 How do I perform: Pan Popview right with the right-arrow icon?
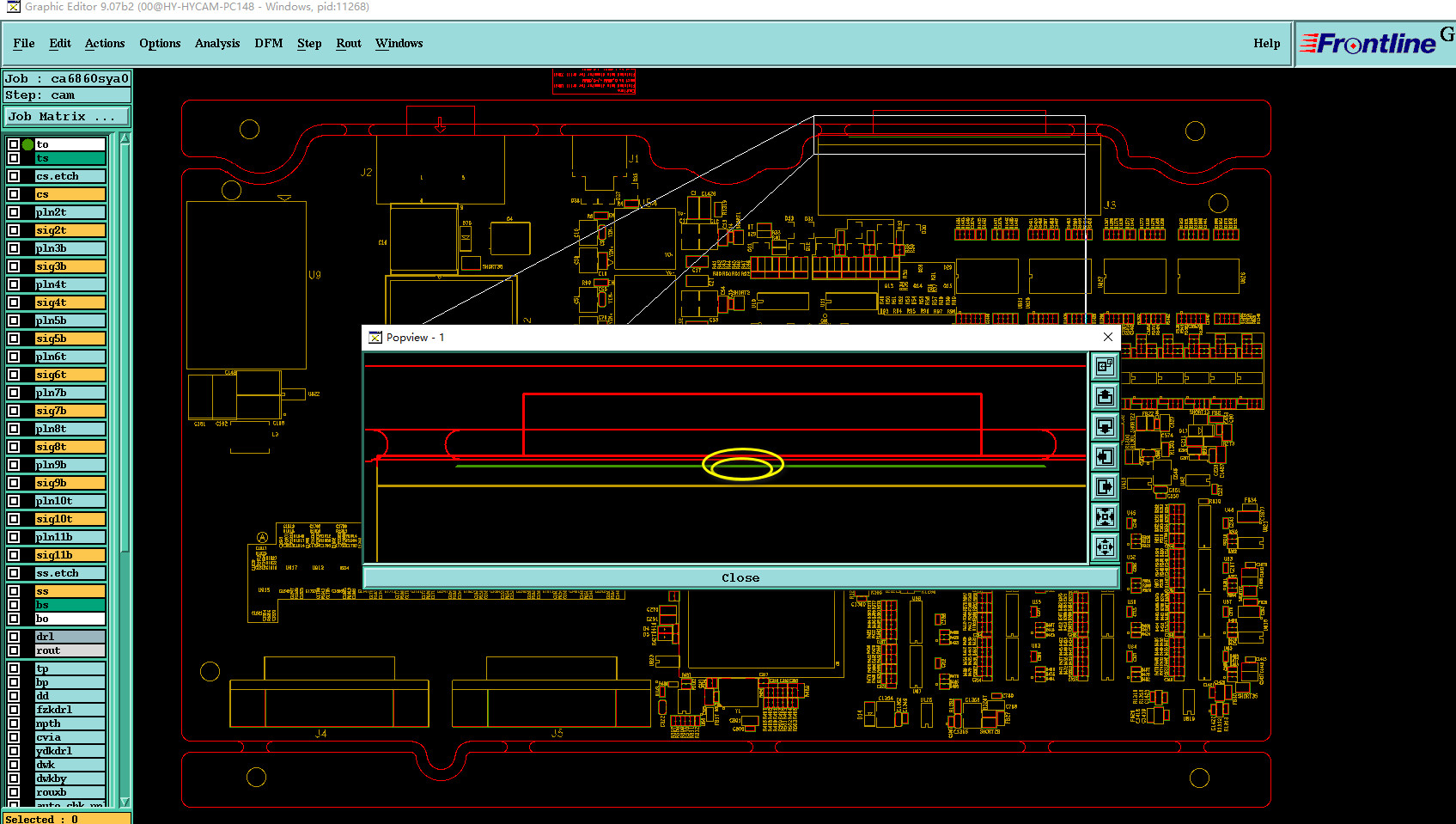coord(1105,487)
